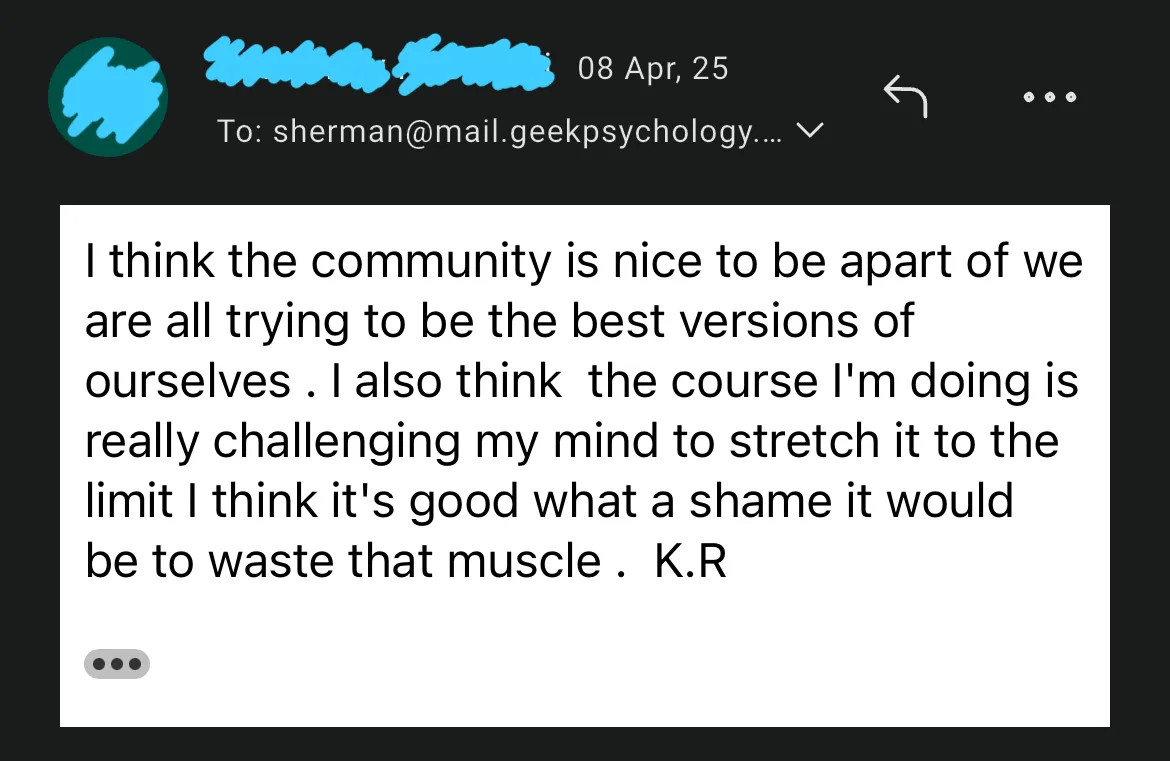Tap the 08 Apr, 25 date label
Screen dimensions: 1170x761
point(653,69)
